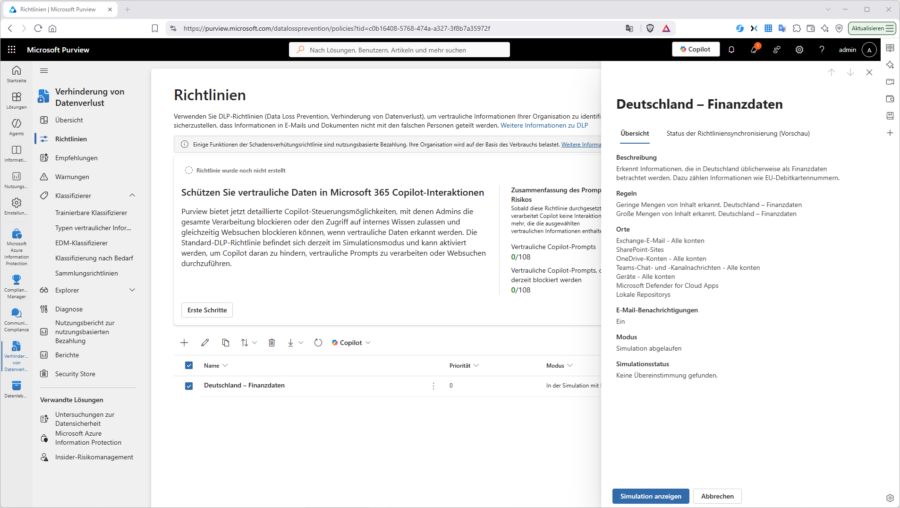The image size is (900, 508).
Task: Click the Aktualisieren browser button
Action: tap(871, 28)
